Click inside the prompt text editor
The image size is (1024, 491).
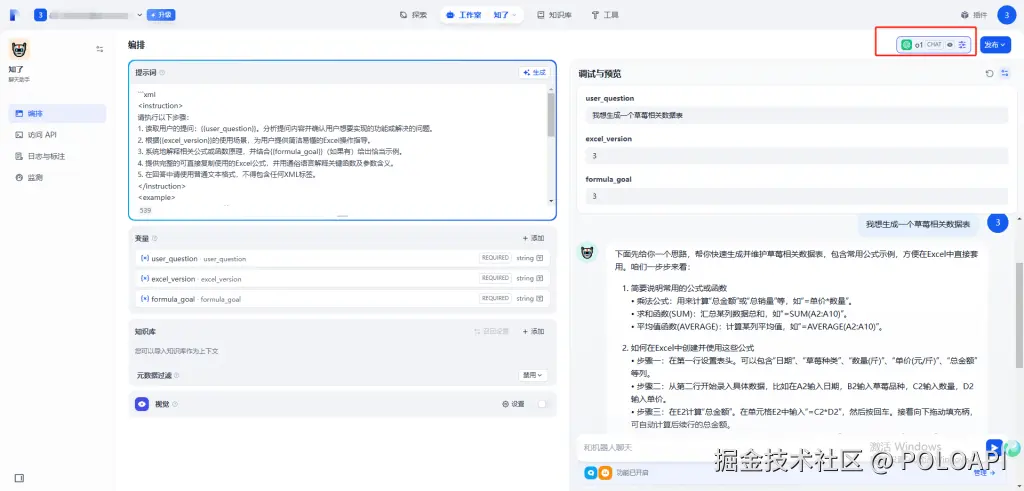(x=340, y=144)
